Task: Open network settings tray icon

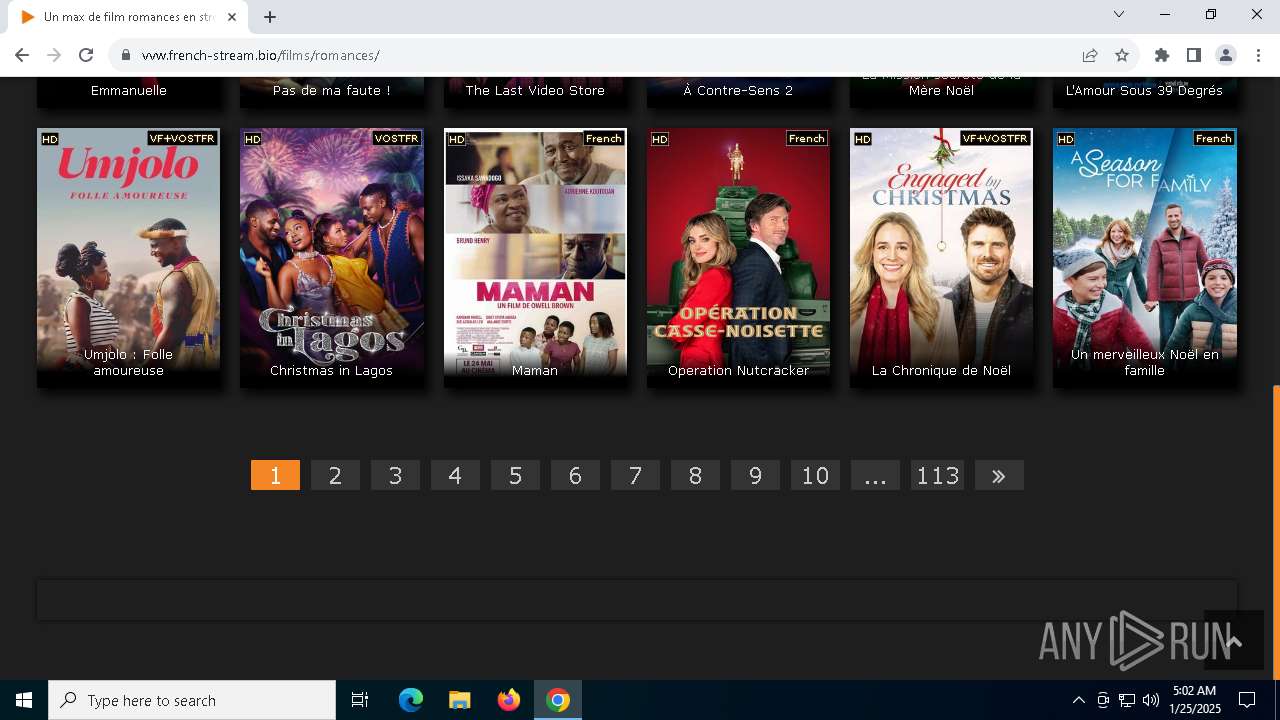Action: click(x=1127, y=700)
